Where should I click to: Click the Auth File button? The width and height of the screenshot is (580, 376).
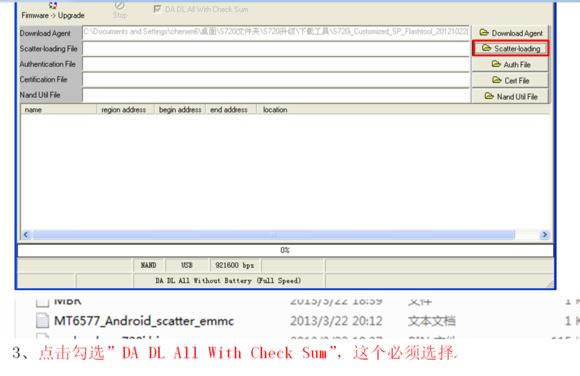511,64
